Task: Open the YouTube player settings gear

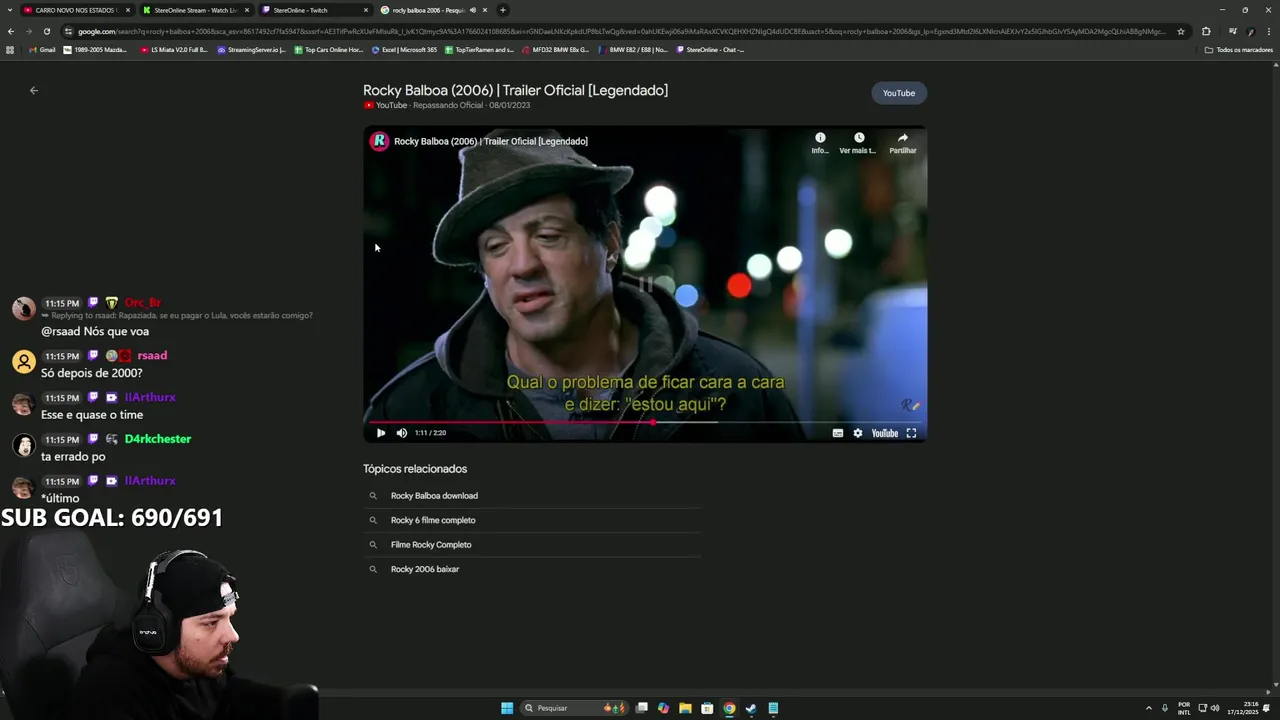Action: (858, 433)
